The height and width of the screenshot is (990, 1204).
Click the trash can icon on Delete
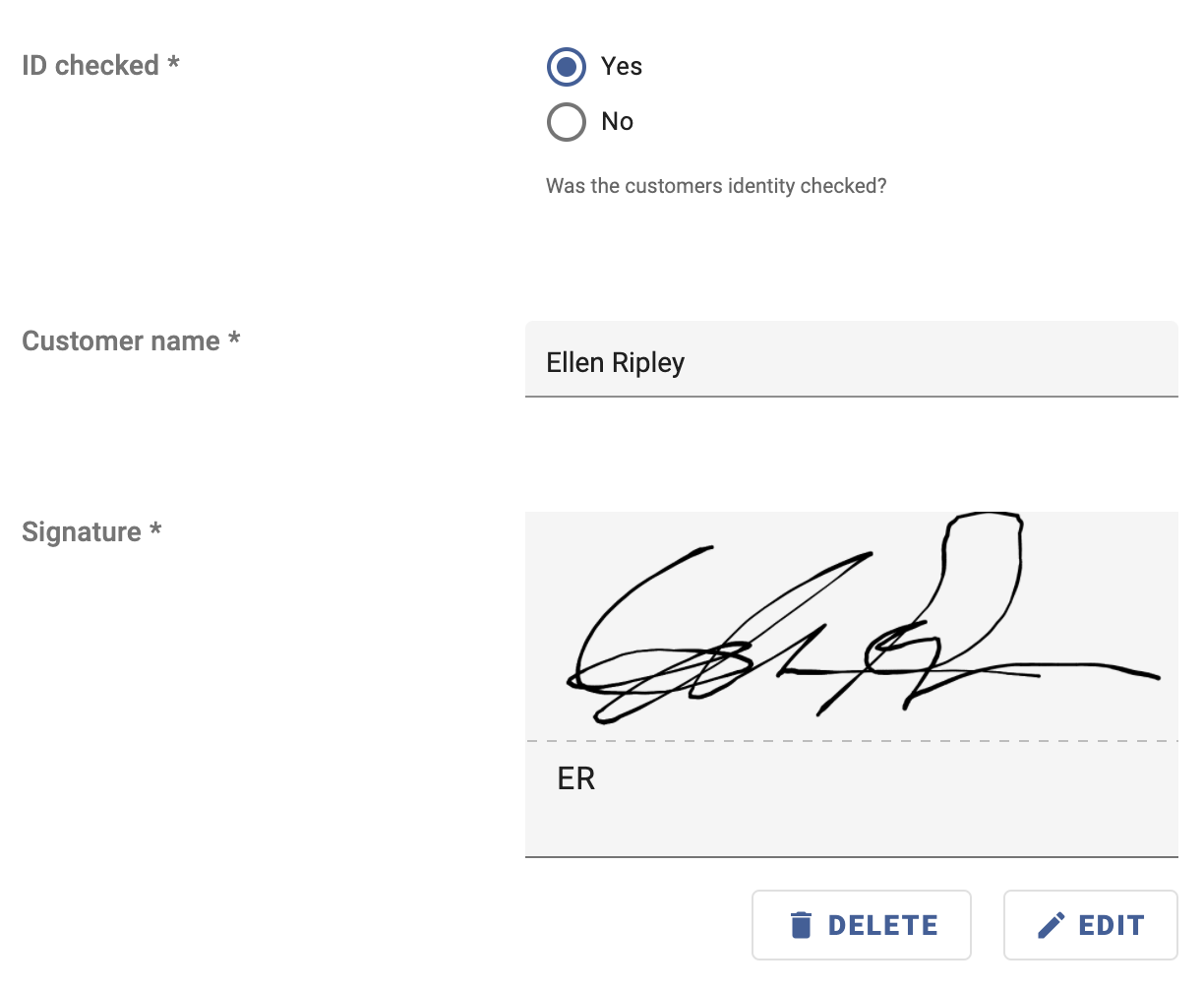coord(802,925)
